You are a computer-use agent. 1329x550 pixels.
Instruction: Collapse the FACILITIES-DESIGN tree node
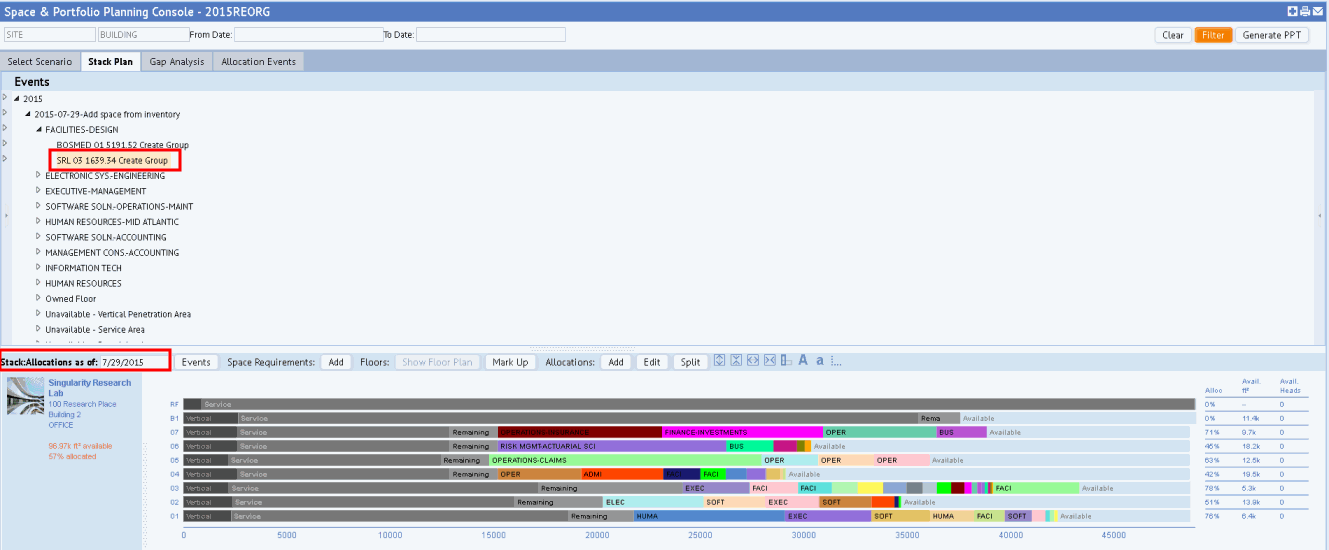click(40, 129)
